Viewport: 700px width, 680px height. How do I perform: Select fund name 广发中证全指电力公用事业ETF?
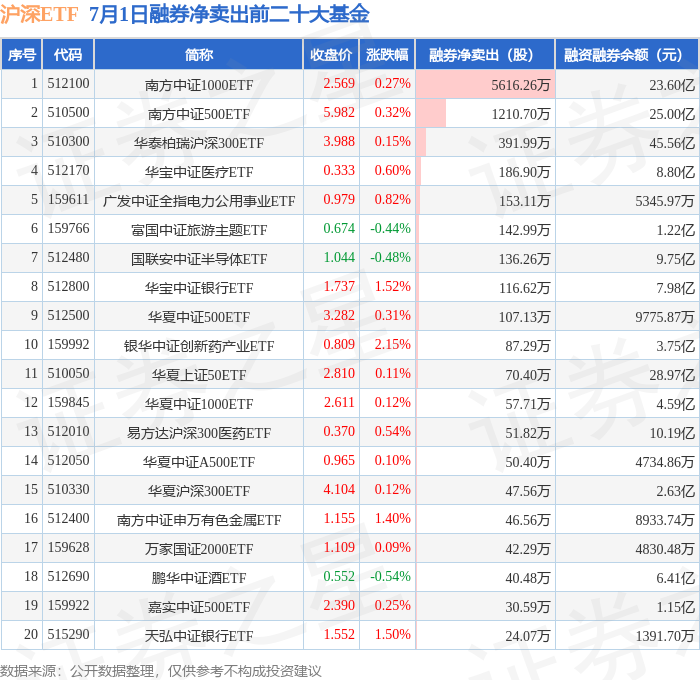pyautogui.click(x=199, y=201)
